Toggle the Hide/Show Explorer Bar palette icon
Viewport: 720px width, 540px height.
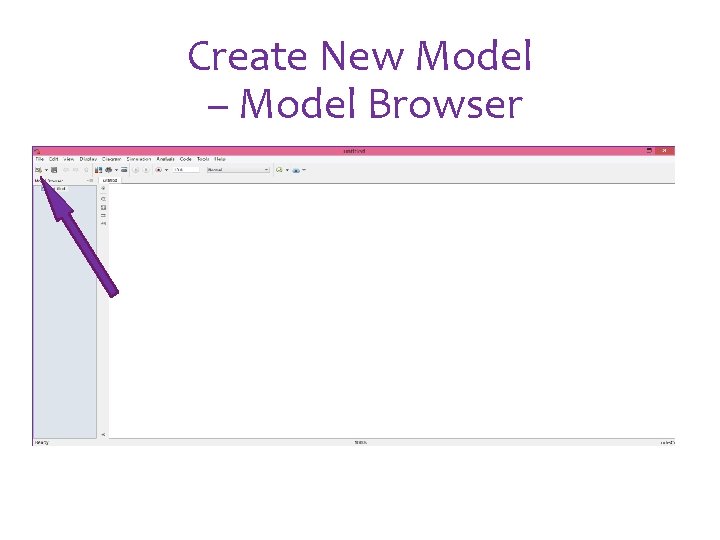(x=103, y=189)
